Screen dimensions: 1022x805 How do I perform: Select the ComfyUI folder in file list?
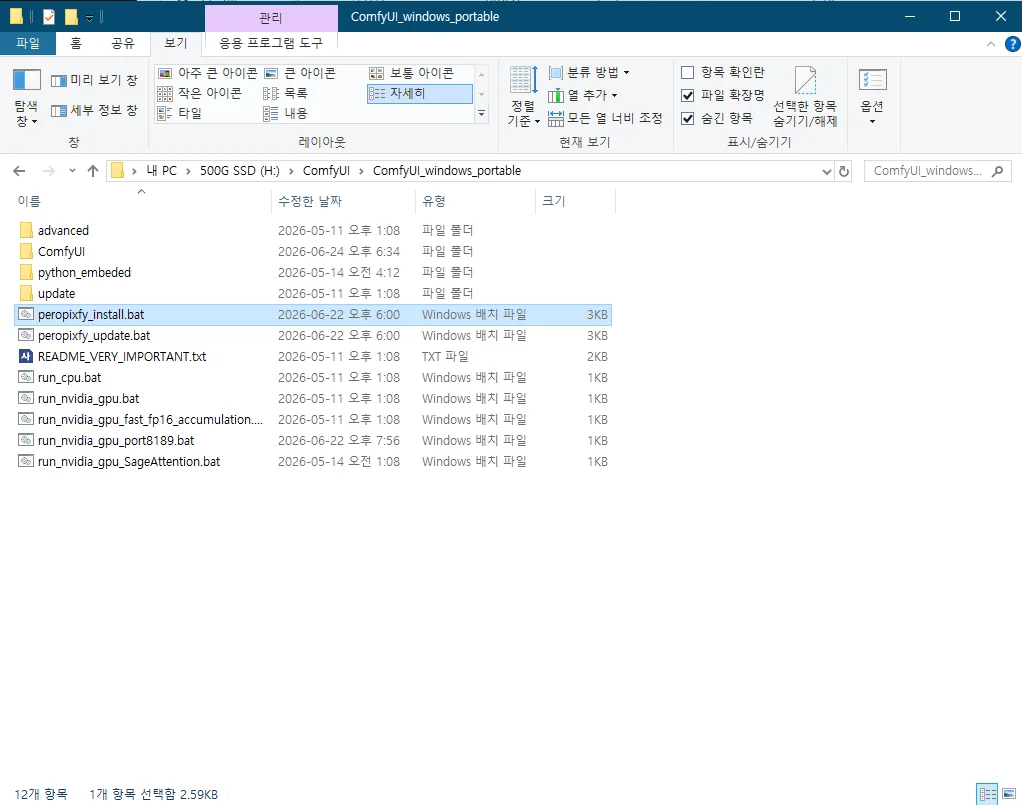click(x=312, y=252)
